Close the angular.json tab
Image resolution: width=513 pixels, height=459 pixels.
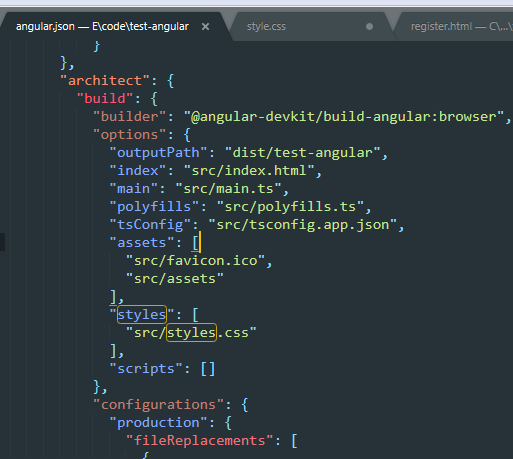(x=206, y=27)
